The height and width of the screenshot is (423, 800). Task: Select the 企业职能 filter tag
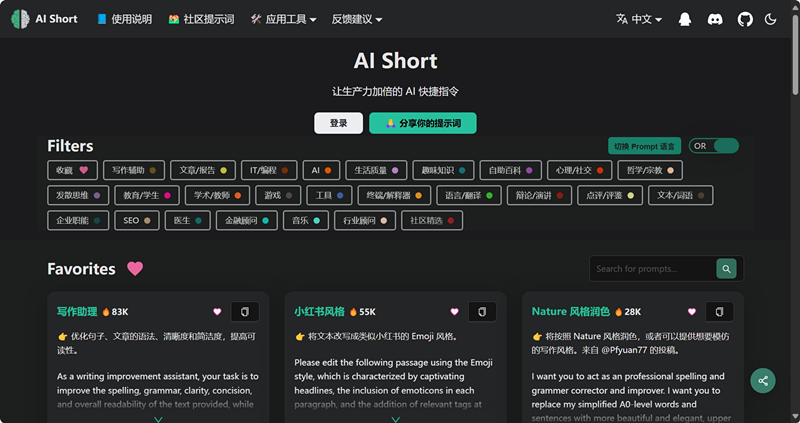[x=78, y=220]
